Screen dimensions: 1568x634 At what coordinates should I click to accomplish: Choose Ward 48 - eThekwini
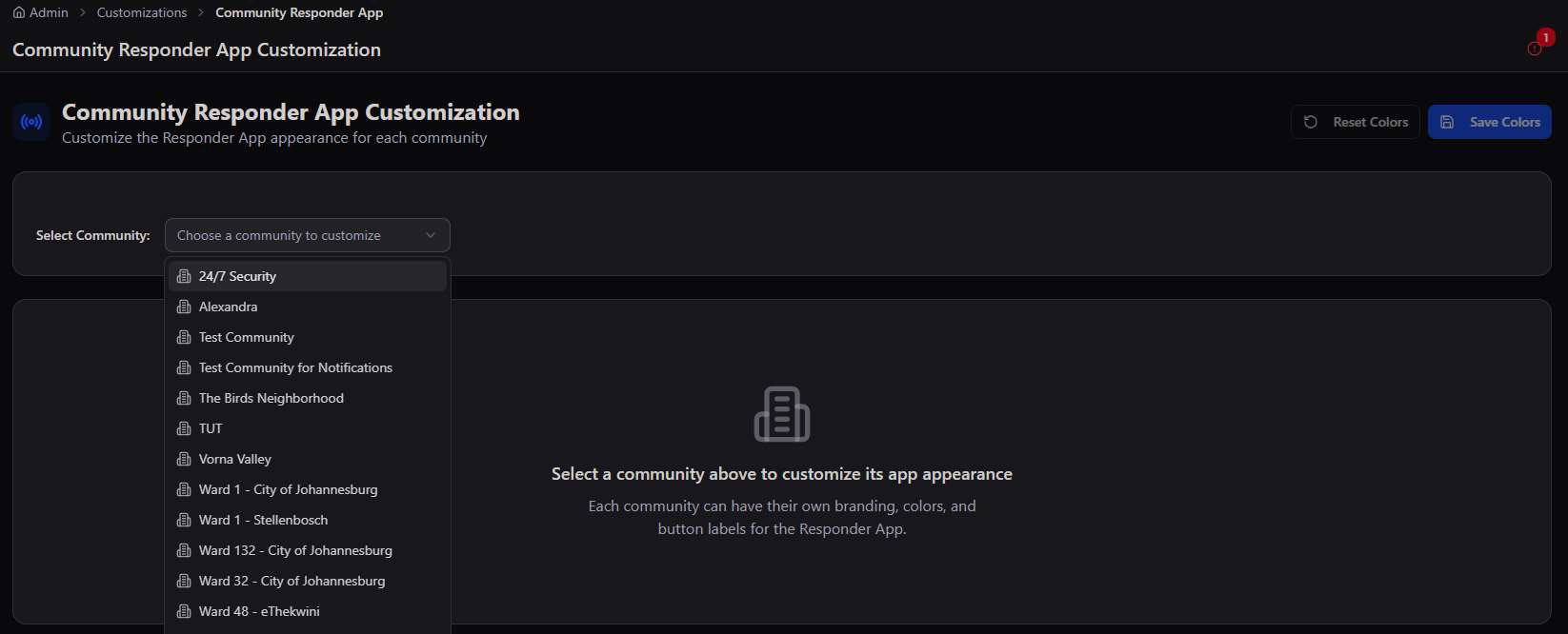click(308, 611)
